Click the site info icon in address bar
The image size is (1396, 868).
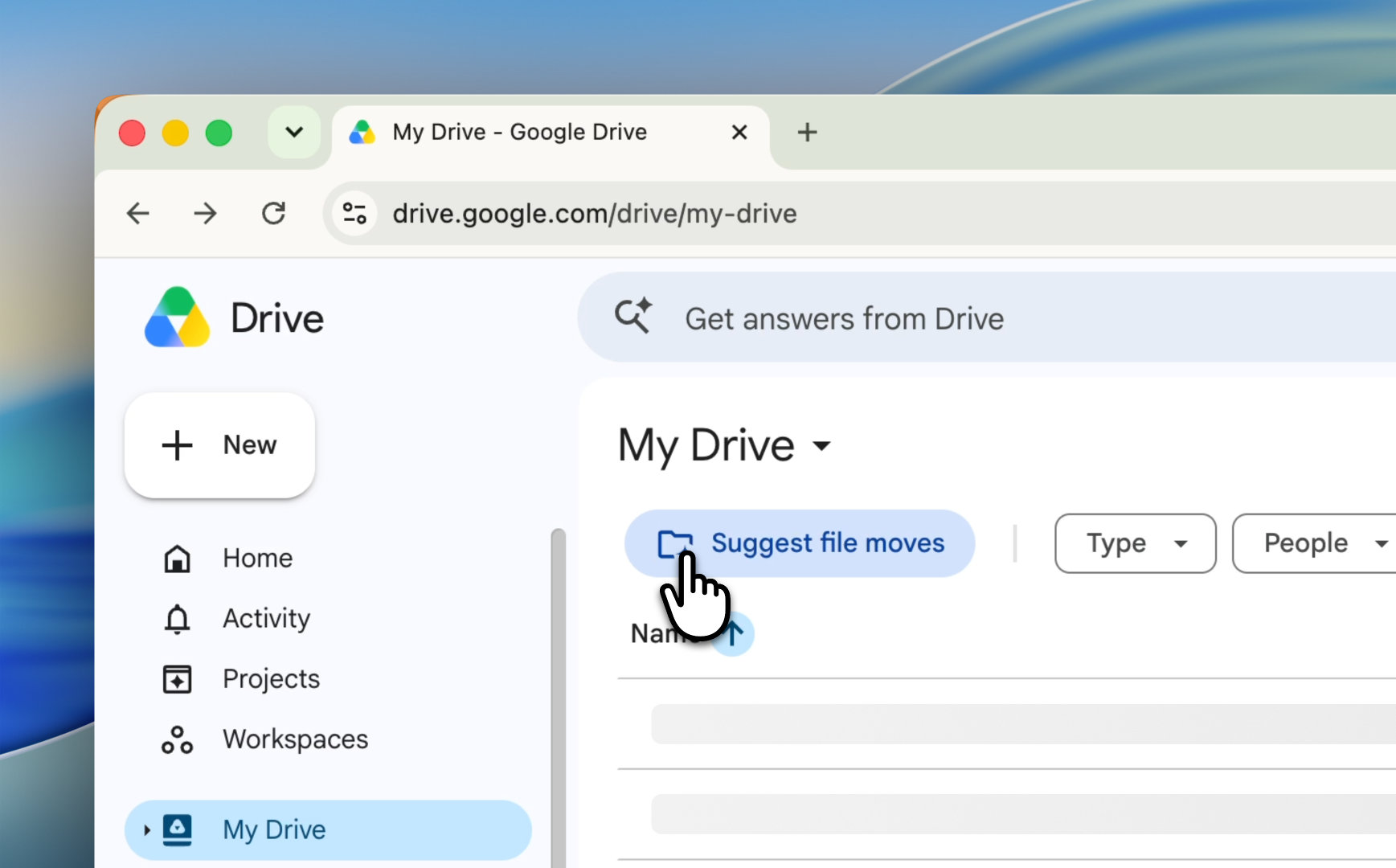coord(354,213)
